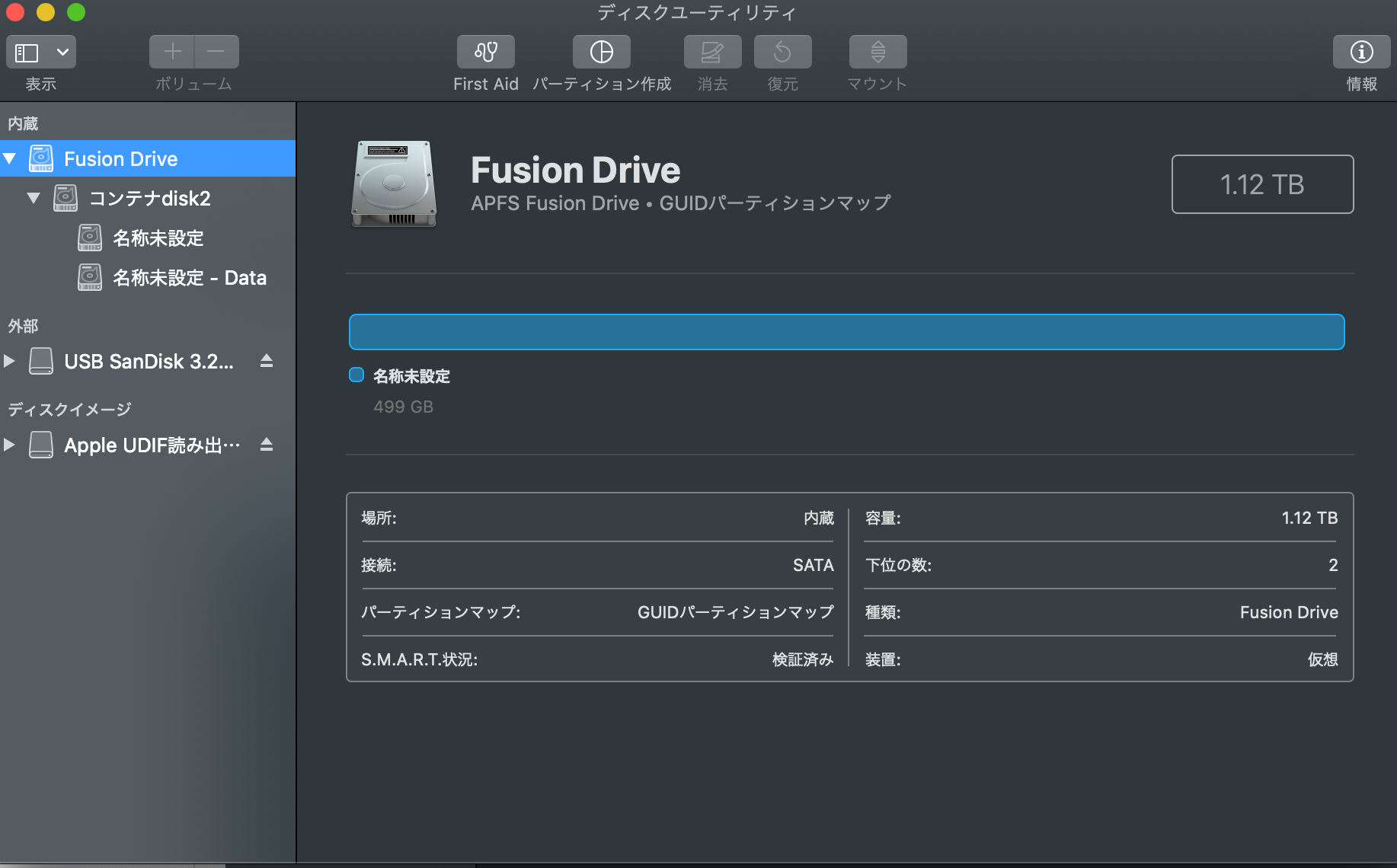Click the 復元 restore toolbar icon

(x=782, y=52)
